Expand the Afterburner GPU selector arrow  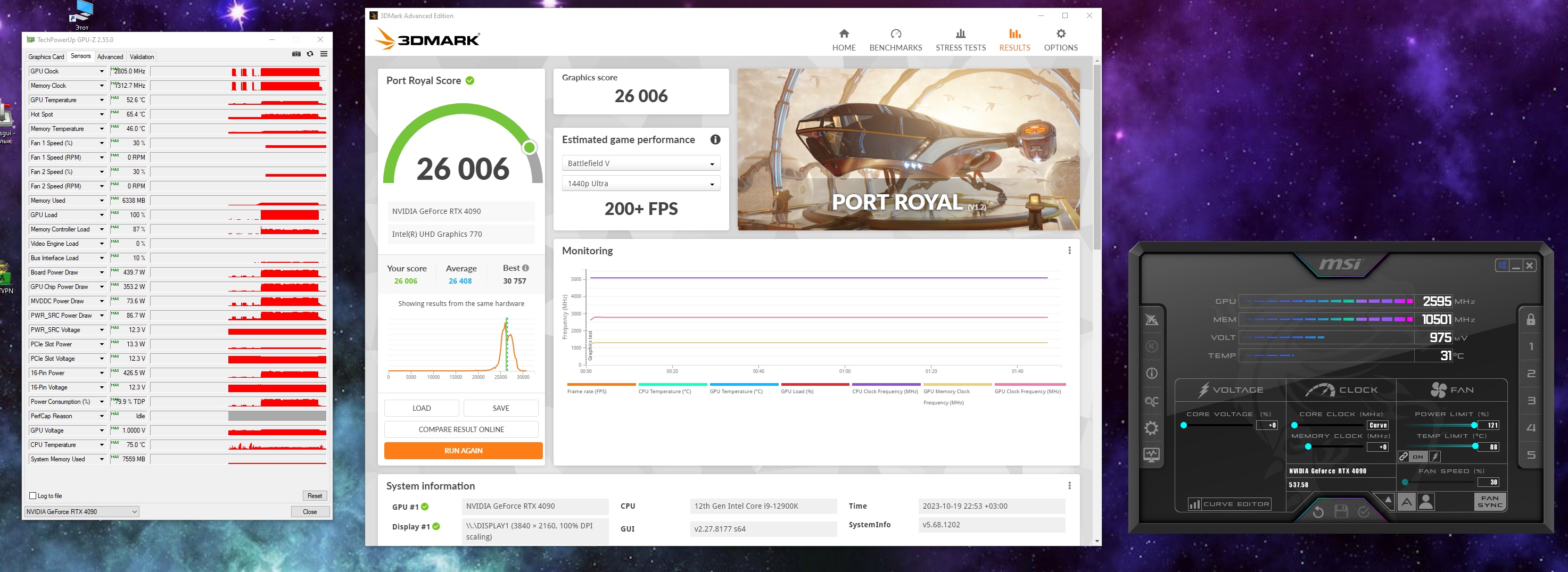[1388, 500]
